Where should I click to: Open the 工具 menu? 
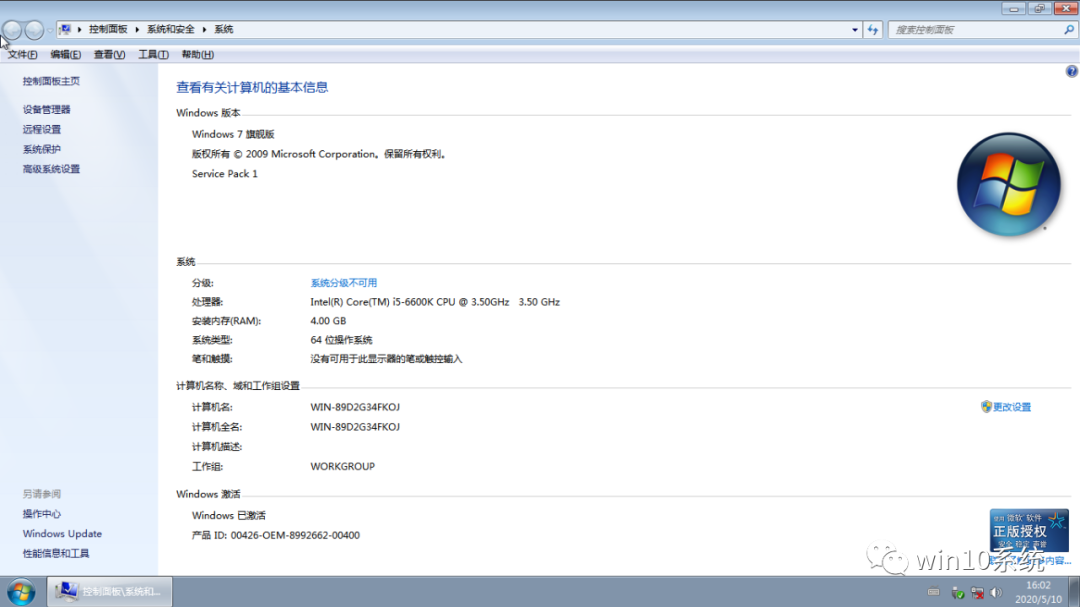(152, 54)
